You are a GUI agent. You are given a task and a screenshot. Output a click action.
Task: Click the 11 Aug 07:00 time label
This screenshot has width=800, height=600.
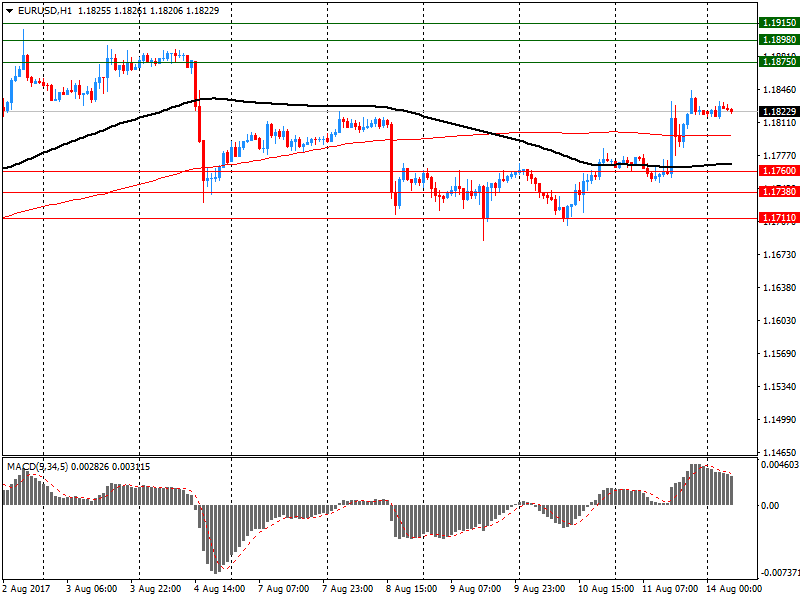click(x=670, y=589)
